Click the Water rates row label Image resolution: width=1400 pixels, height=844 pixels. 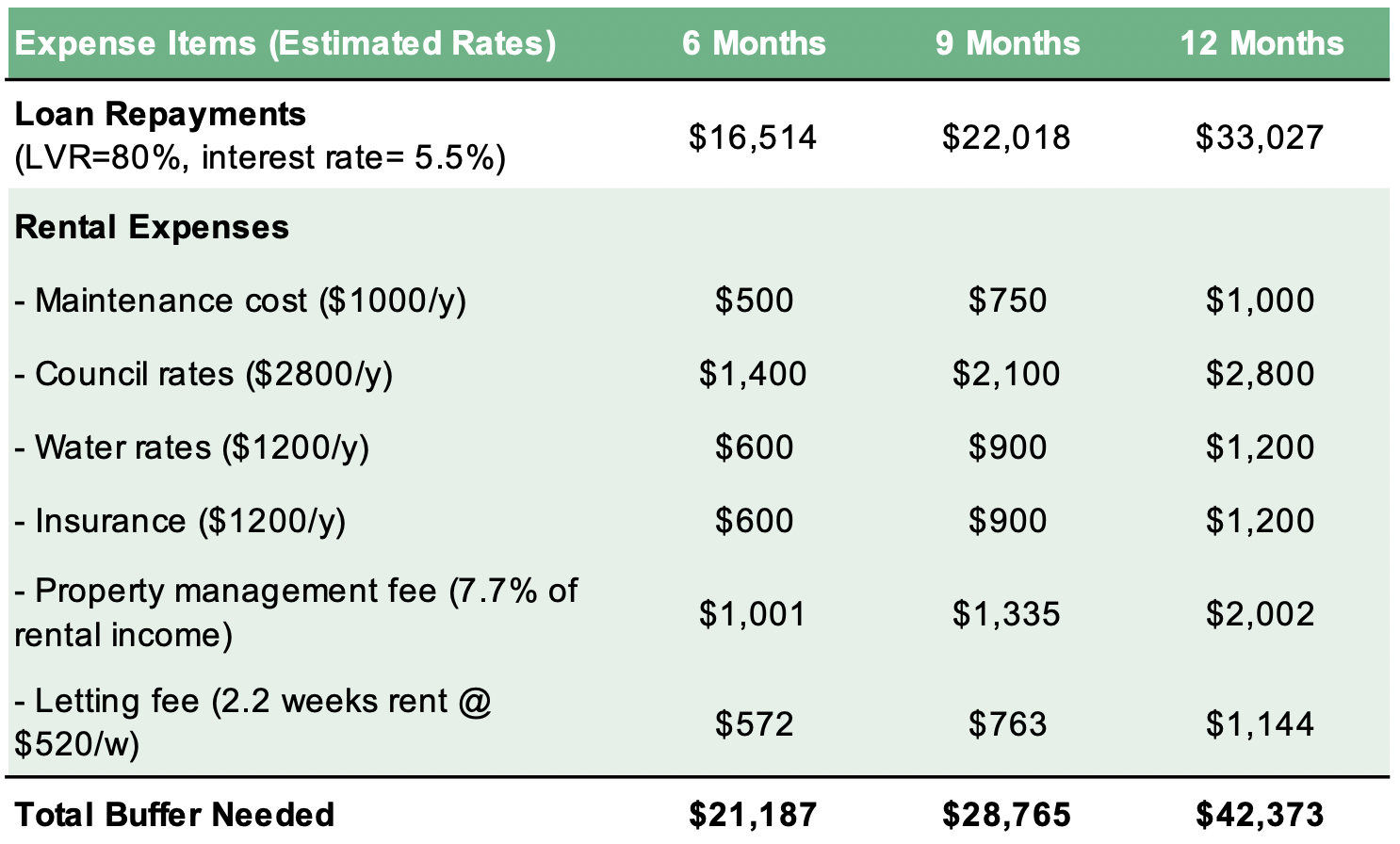191,447
